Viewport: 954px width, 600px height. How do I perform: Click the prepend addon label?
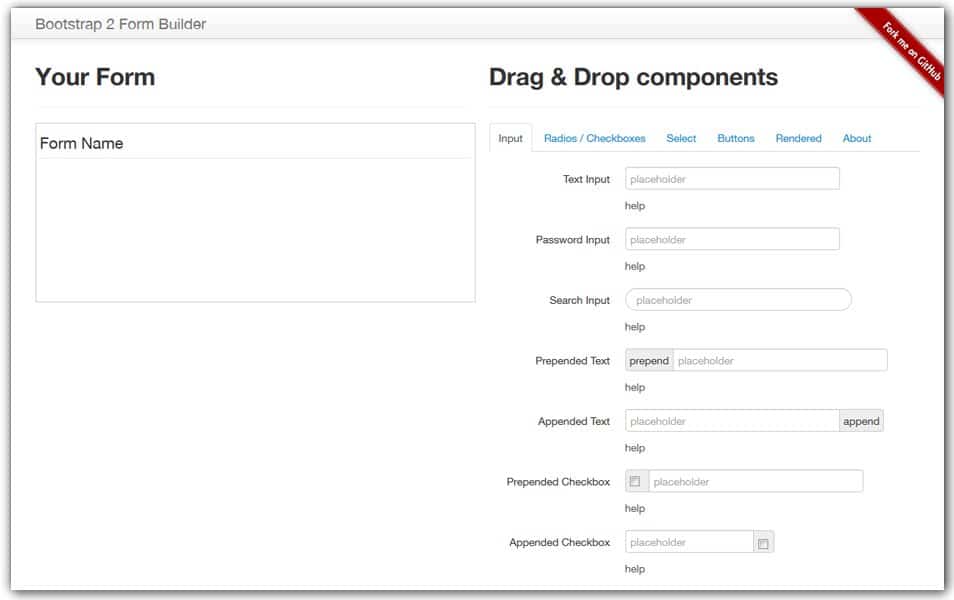[x=648, y=360]
